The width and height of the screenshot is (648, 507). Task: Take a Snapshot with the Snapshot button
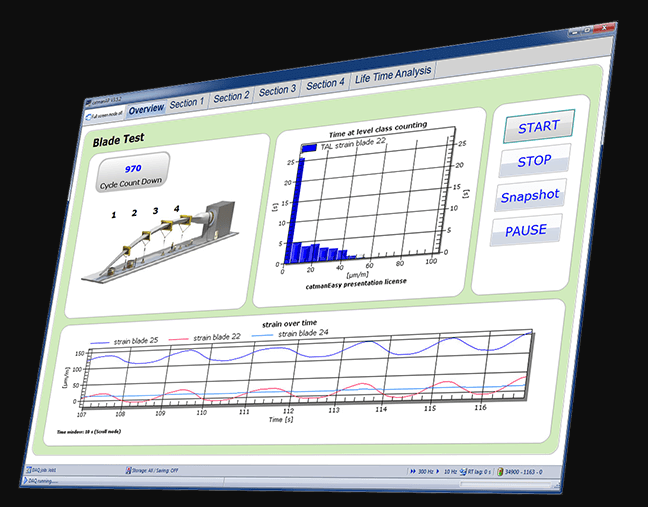point(532,195)
